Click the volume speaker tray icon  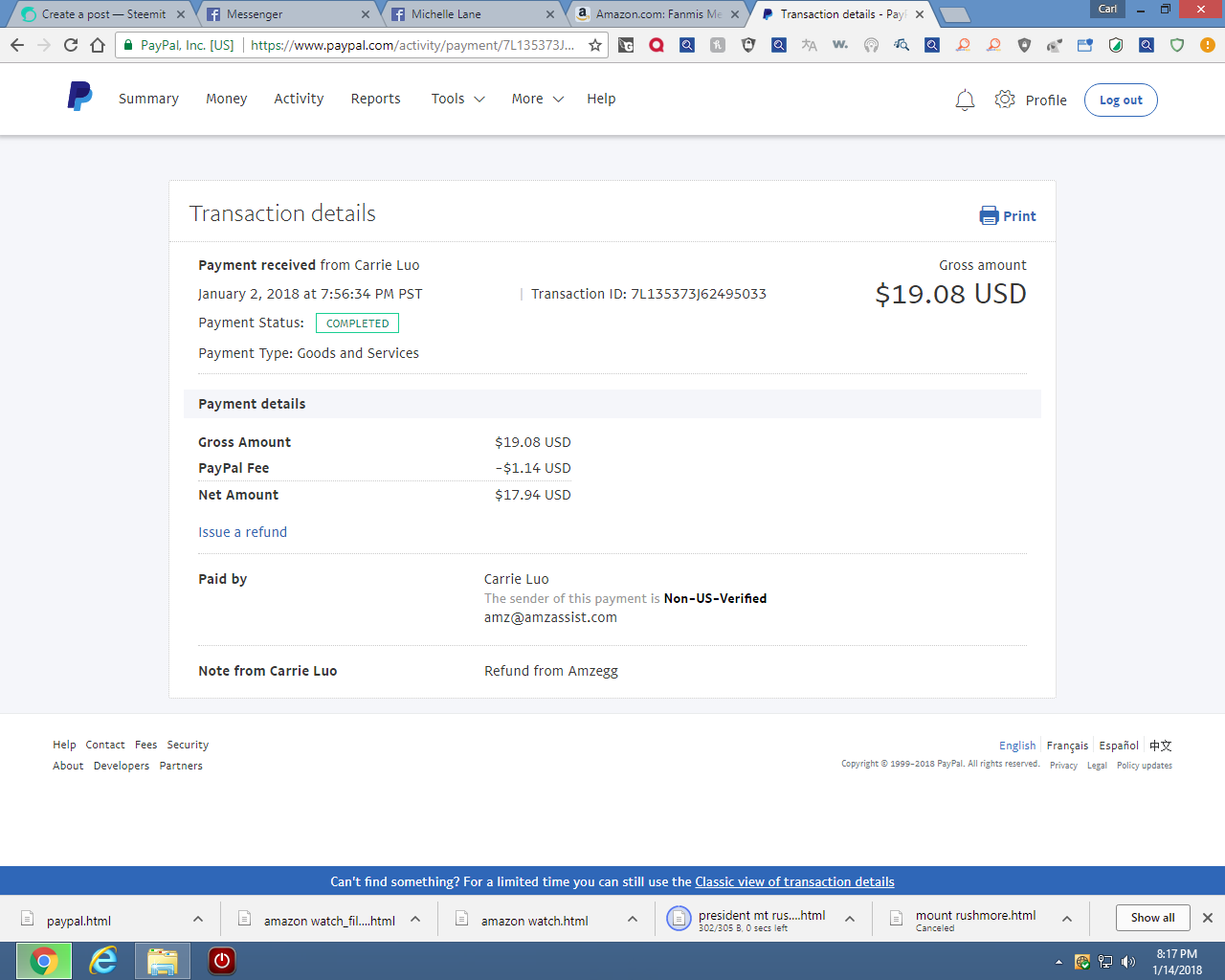(1128, 962)
